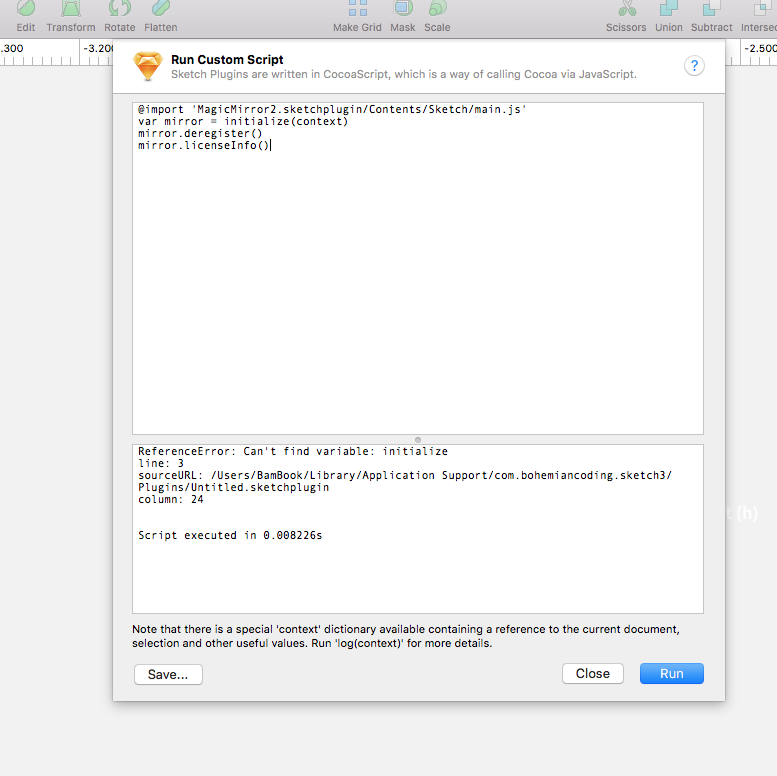
Task: Click the 'sourceURL' path line in output
Action: point(405,481)
